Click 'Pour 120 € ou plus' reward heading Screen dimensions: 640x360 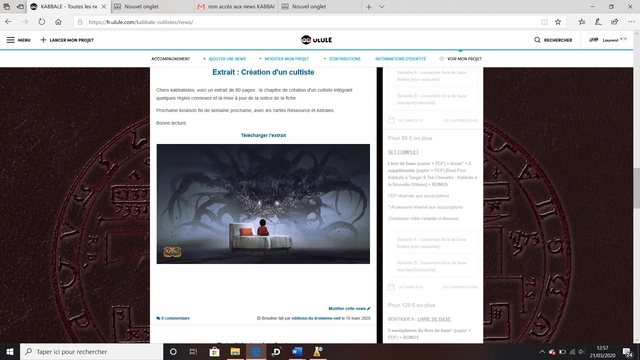coord(411,305)
